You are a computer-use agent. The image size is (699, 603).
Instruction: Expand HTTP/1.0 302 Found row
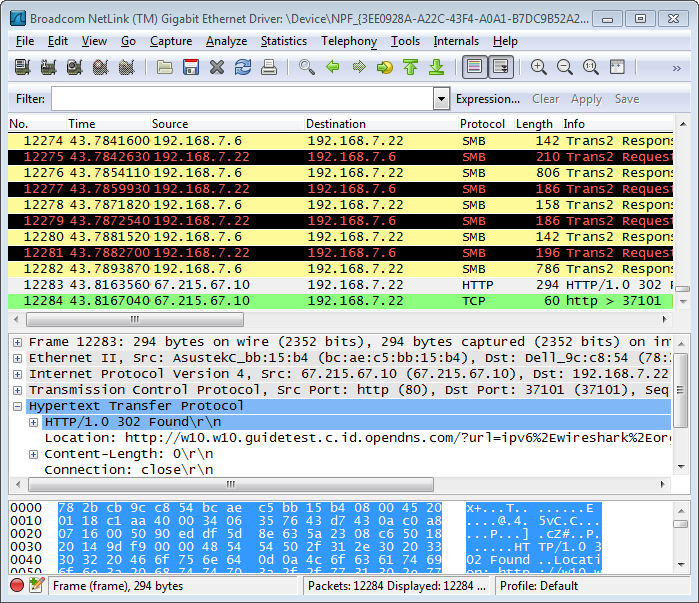tap(33, 422)
